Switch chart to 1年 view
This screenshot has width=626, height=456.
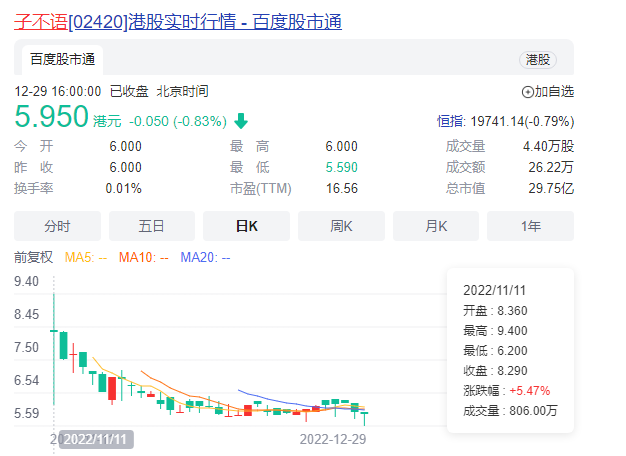[531, 226]
